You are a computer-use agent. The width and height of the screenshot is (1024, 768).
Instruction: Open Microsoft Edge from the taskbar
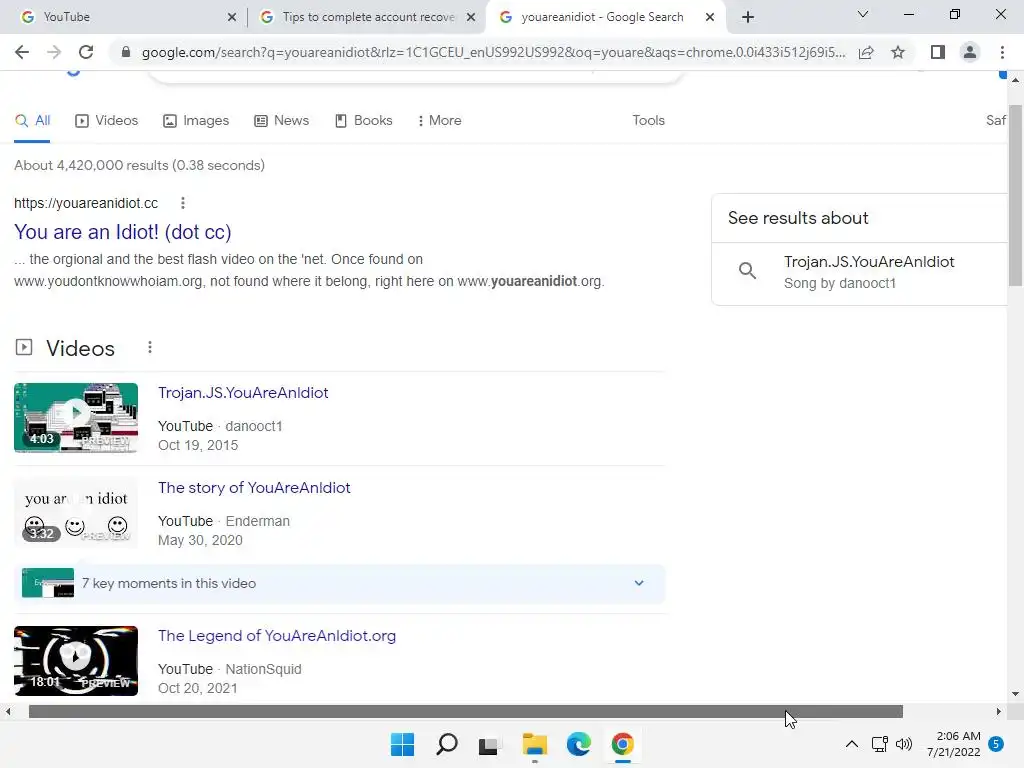tap(579, 744)
